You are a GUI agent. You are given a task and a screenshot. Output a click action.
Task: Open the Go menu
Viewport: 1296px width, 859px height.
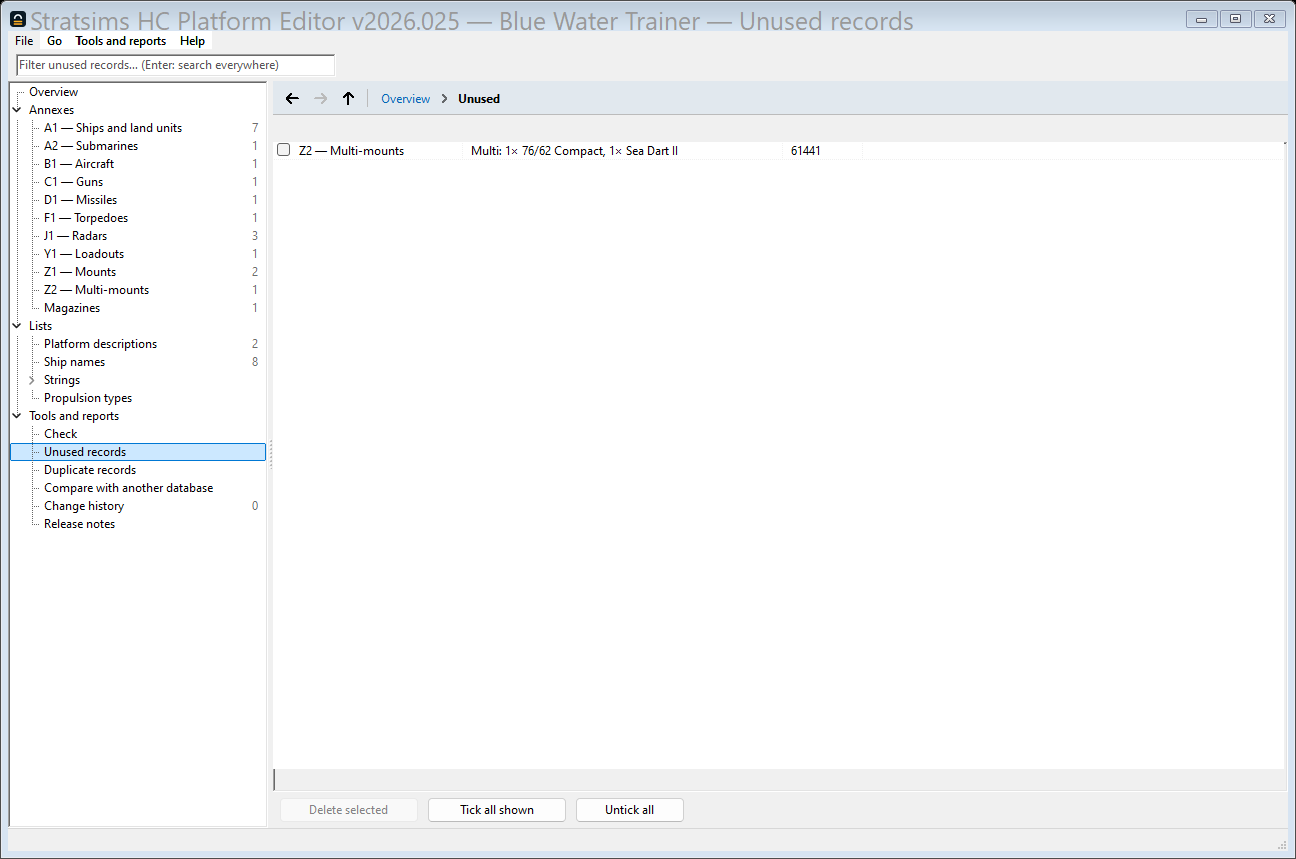click(54, 41)
